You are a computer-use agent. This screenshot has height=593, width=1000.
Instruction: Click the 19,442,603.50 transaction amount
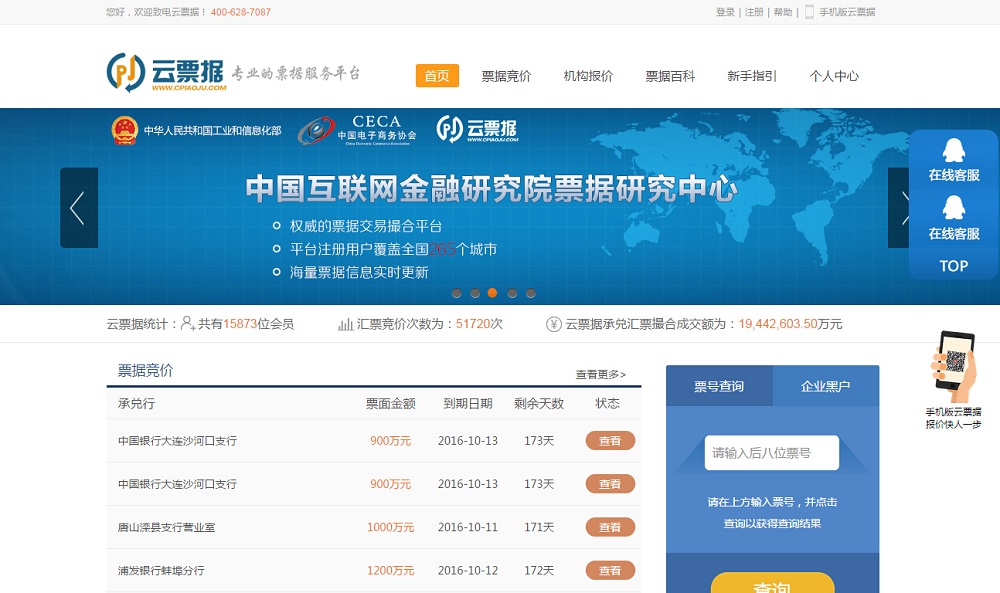coord(778,324)
